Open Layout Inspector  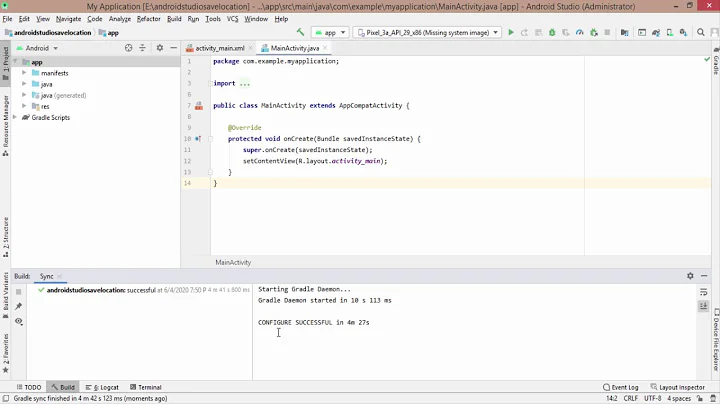point(677,387)
